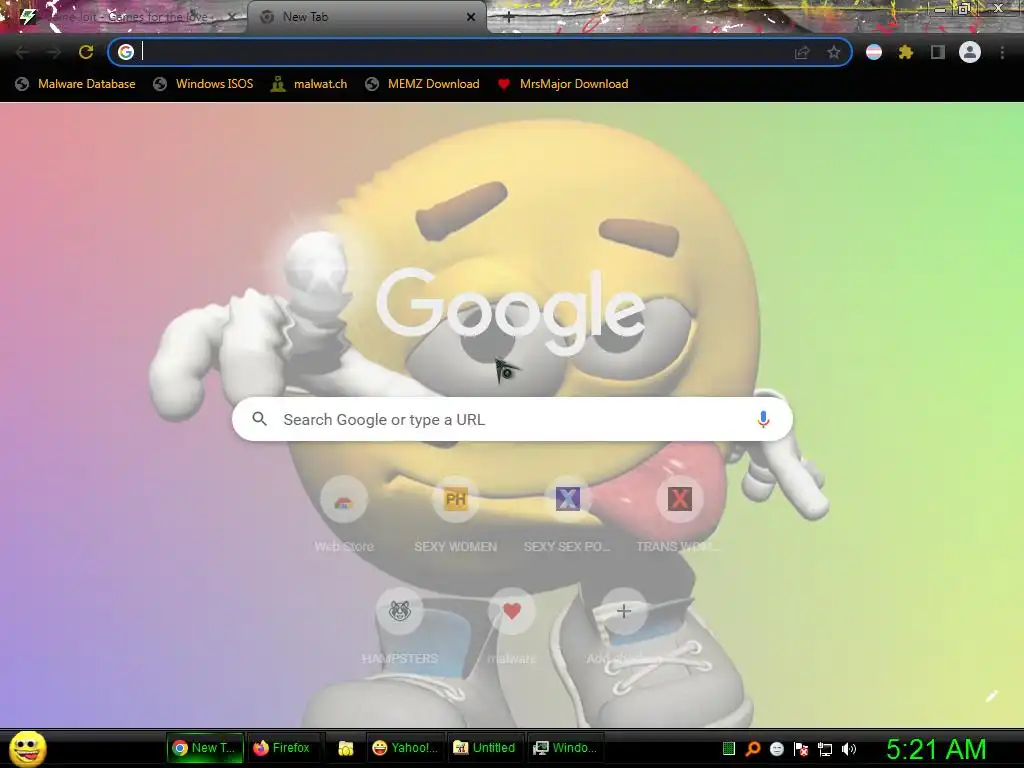
Task: Click the Google logo
Action: 511,311
